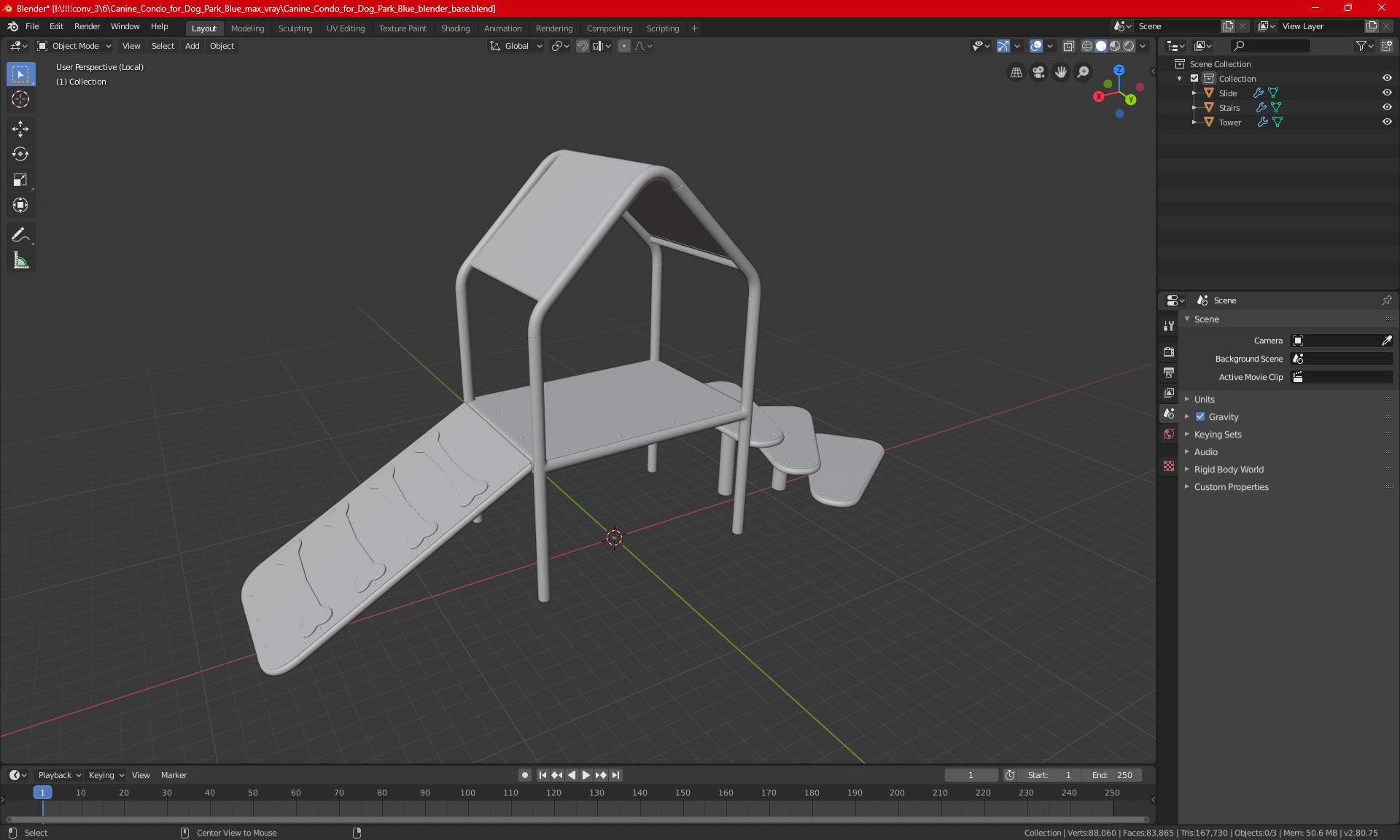
Task: Open the Global transform orientation dropdown
Action: pyautogui.click(x=516, y=46)
